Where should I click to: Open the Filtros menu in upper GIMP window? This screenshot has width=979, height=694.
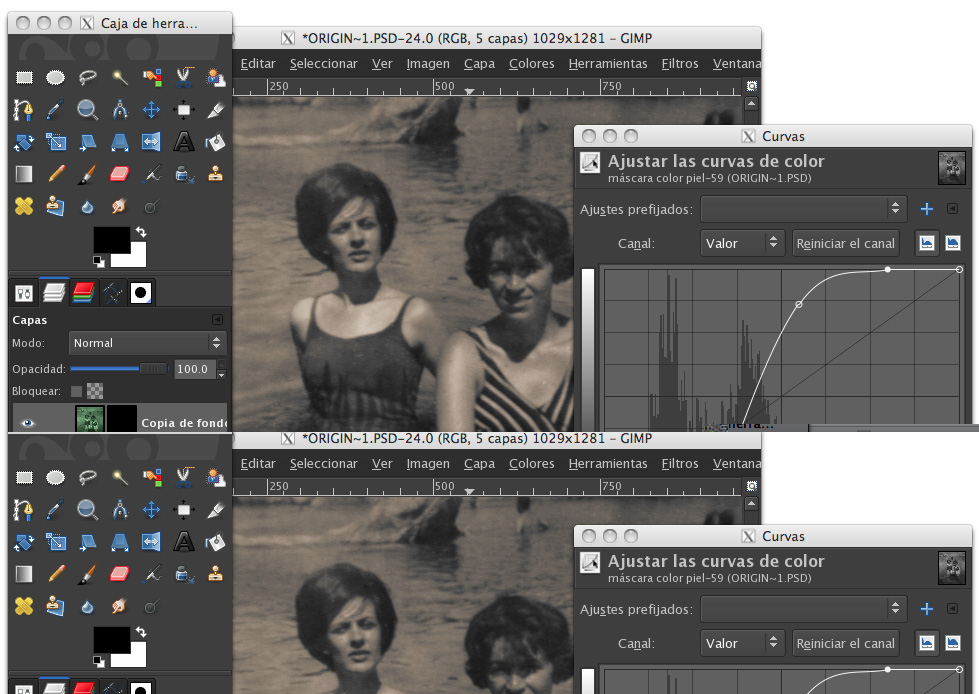(x=680, y=64)
